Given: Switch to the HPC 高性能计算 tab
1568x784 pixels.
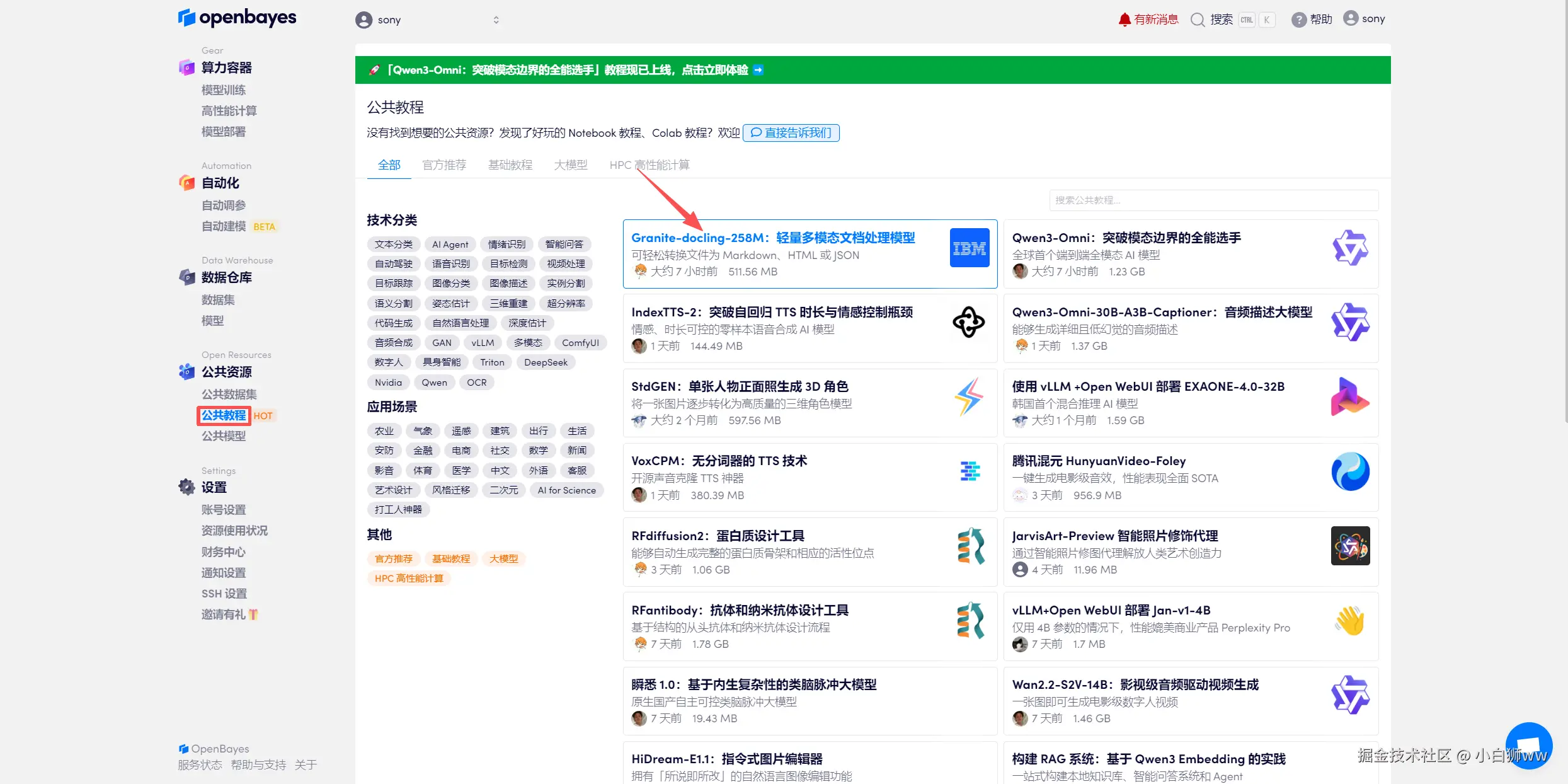Looking at the screenshot, I should click(x=649, y=165).
